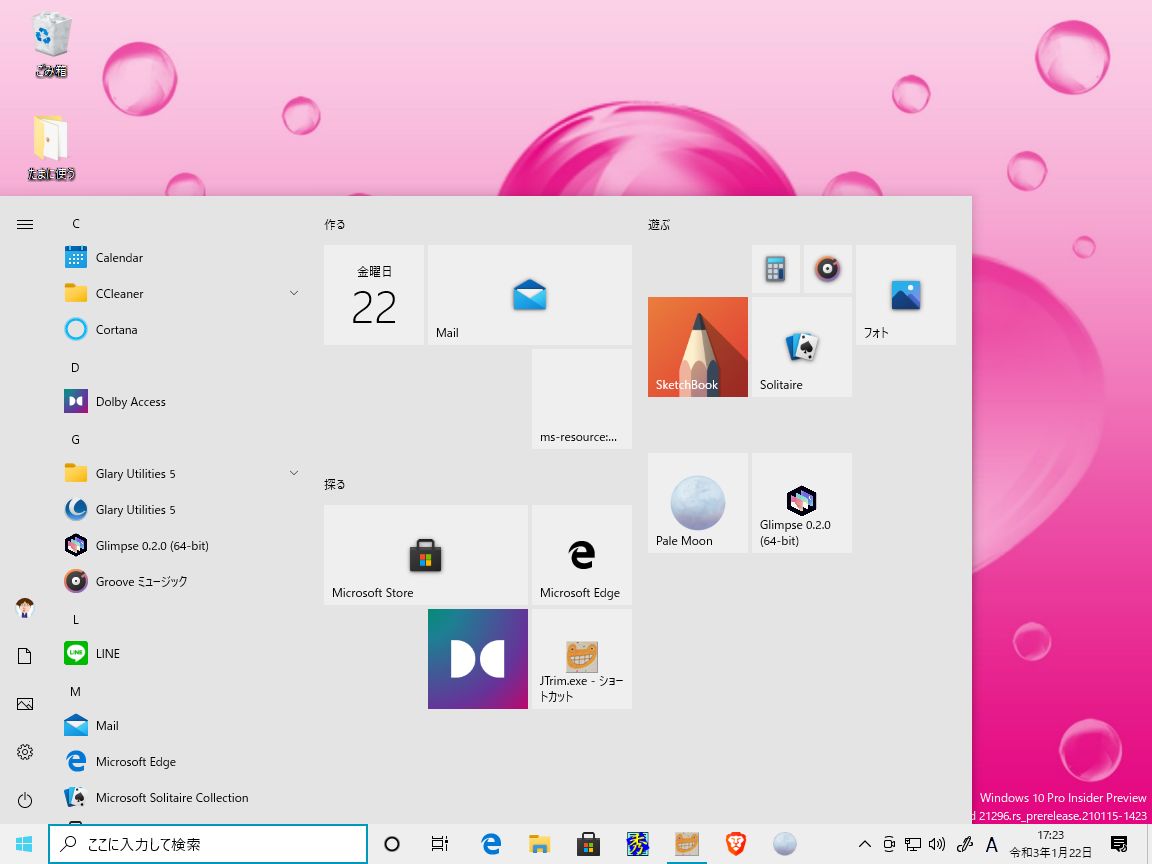Open the Action Center notifications icon

coord(1119,844)
